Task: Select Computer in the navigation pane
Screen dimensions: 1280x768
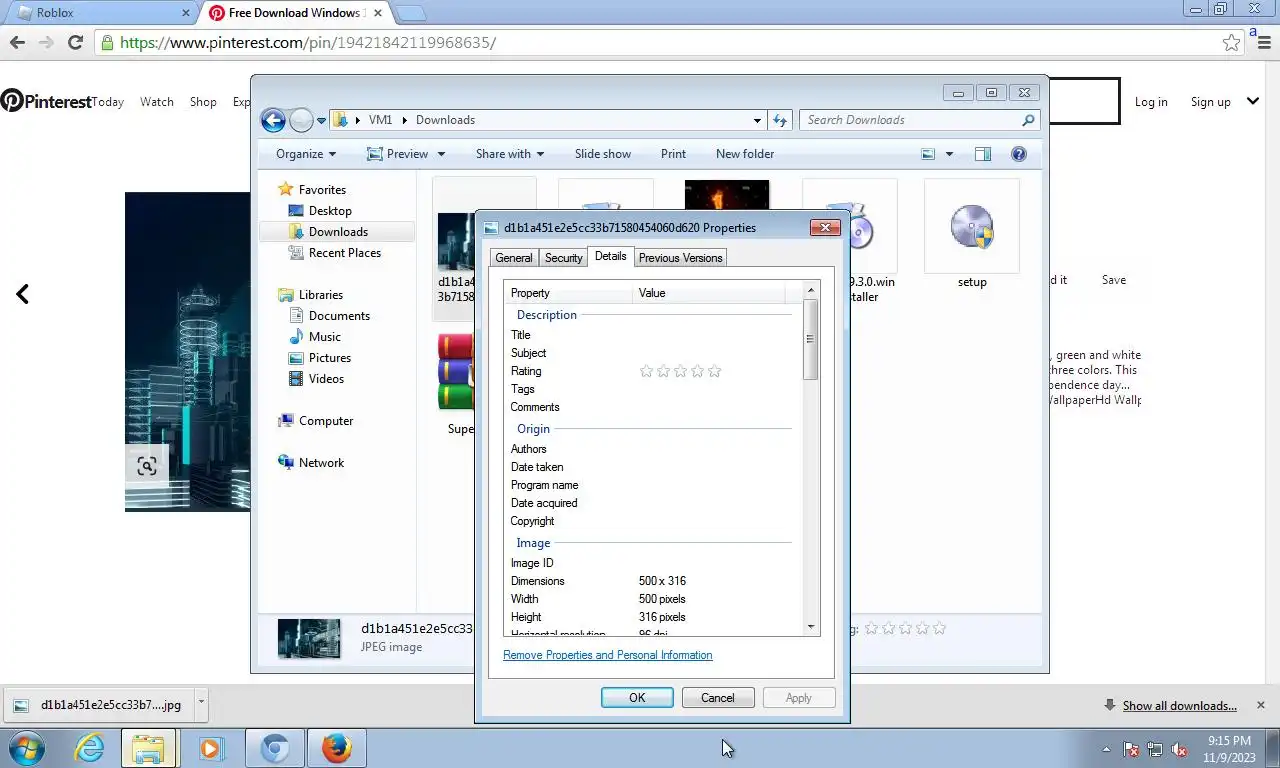Action: click(x=326, y=421)
